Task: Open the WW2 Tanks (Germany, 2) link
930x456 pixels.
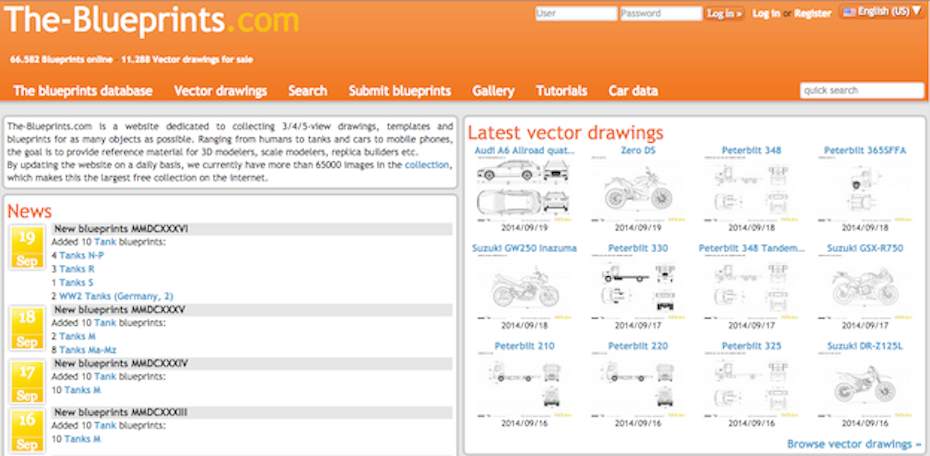Action: pos(116,296)
